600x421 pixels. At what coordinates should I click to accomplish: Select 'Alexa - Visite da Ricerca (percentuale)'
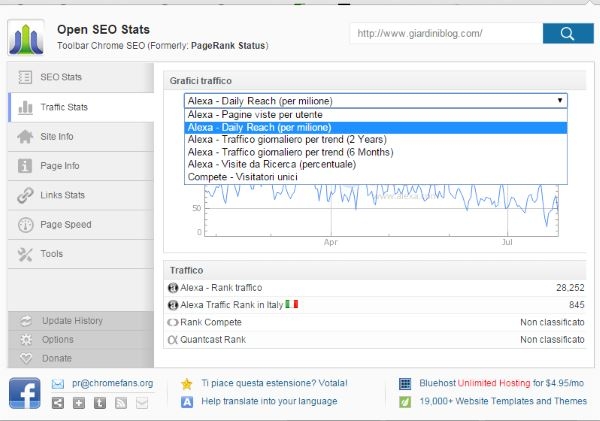[x=375, y=165]
